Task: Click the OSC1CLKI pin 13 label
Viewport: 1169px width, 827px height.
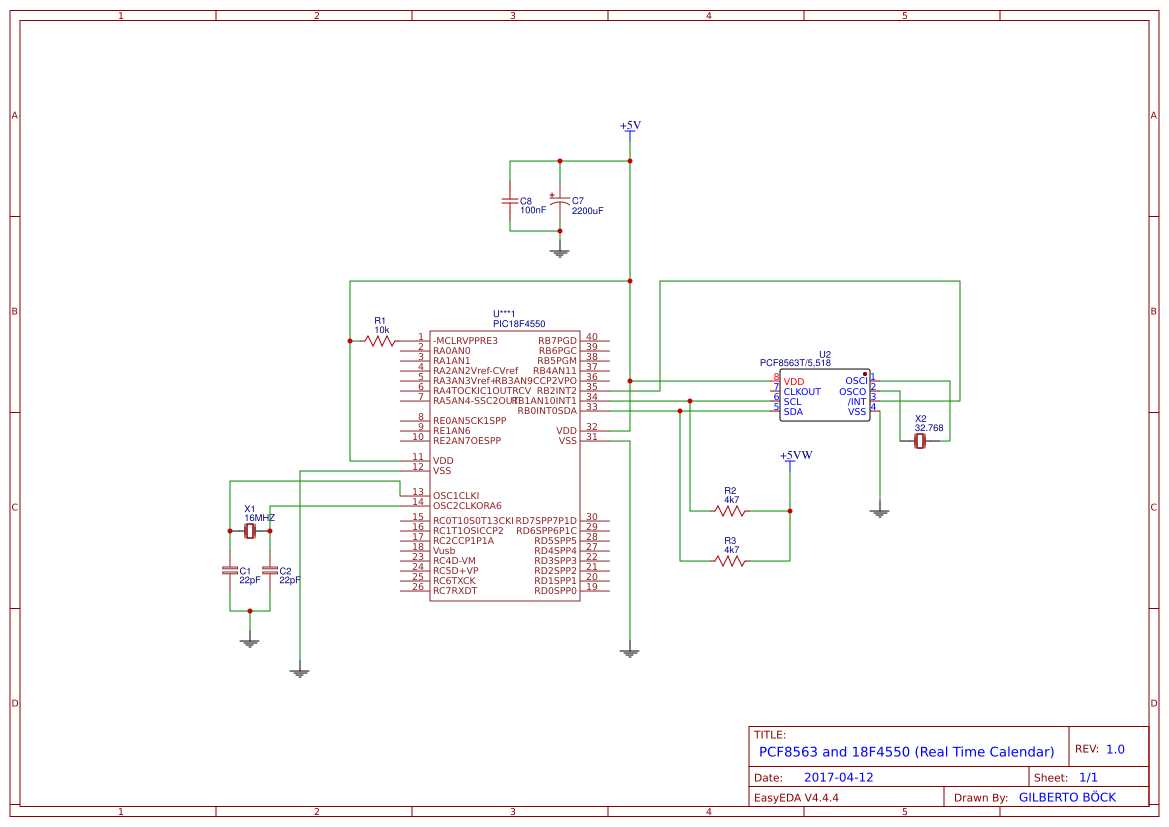Action: [456, 496]
